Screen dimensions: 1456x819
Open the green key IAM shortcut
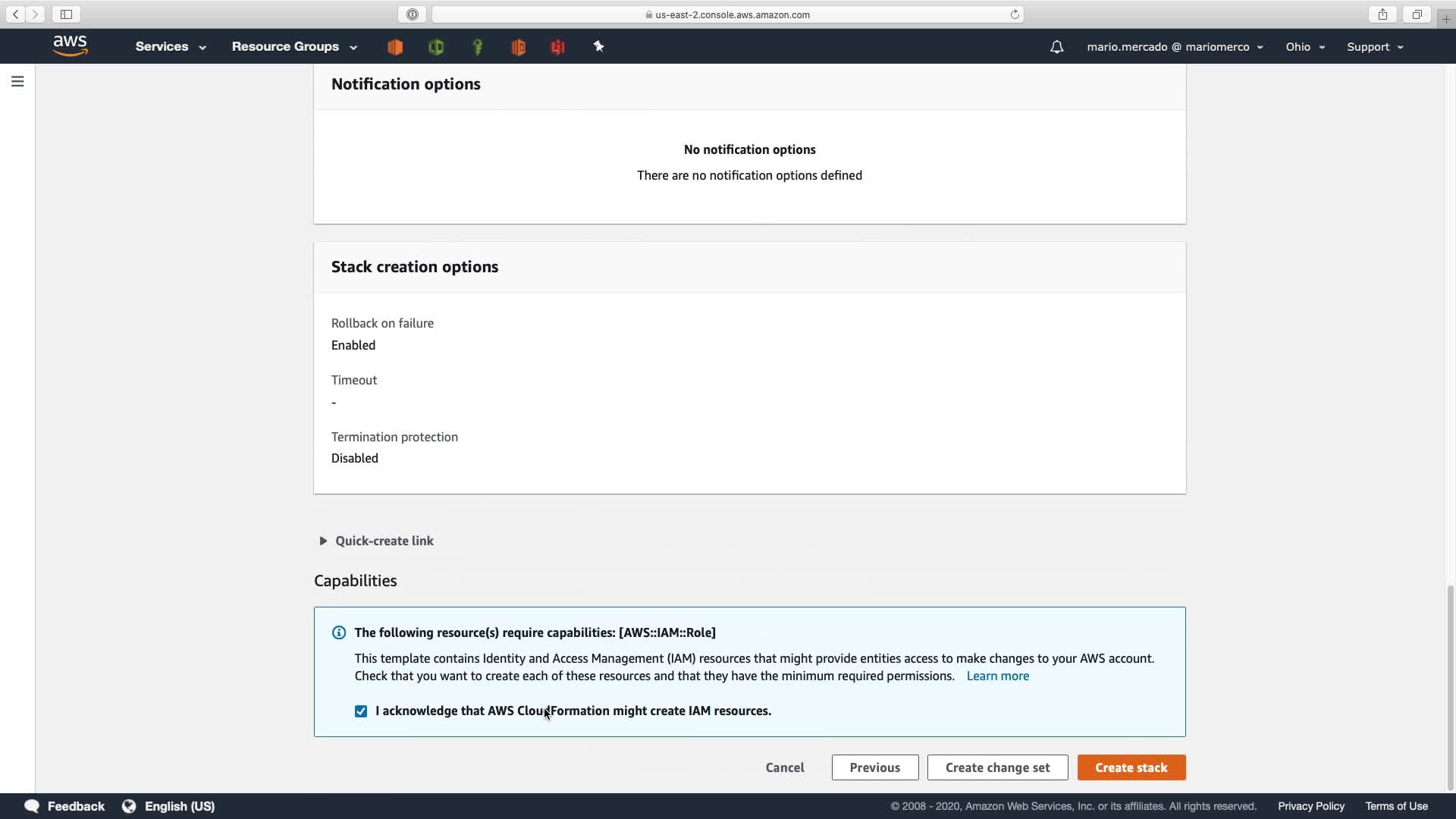pos(478,47)
